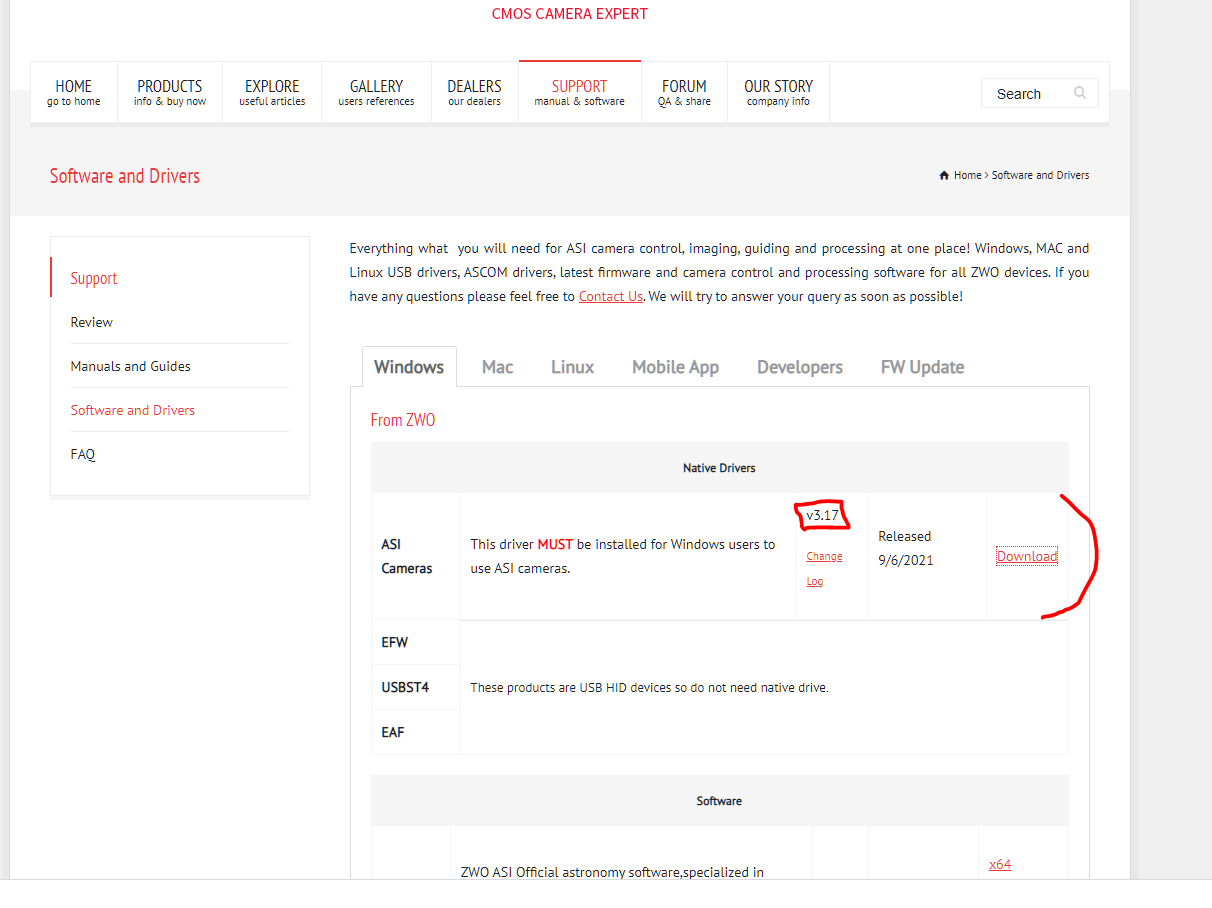This screenshot has width=1212, height=908.
Task: Open the OUR STORY company info menu
Action: pos(778,92)
